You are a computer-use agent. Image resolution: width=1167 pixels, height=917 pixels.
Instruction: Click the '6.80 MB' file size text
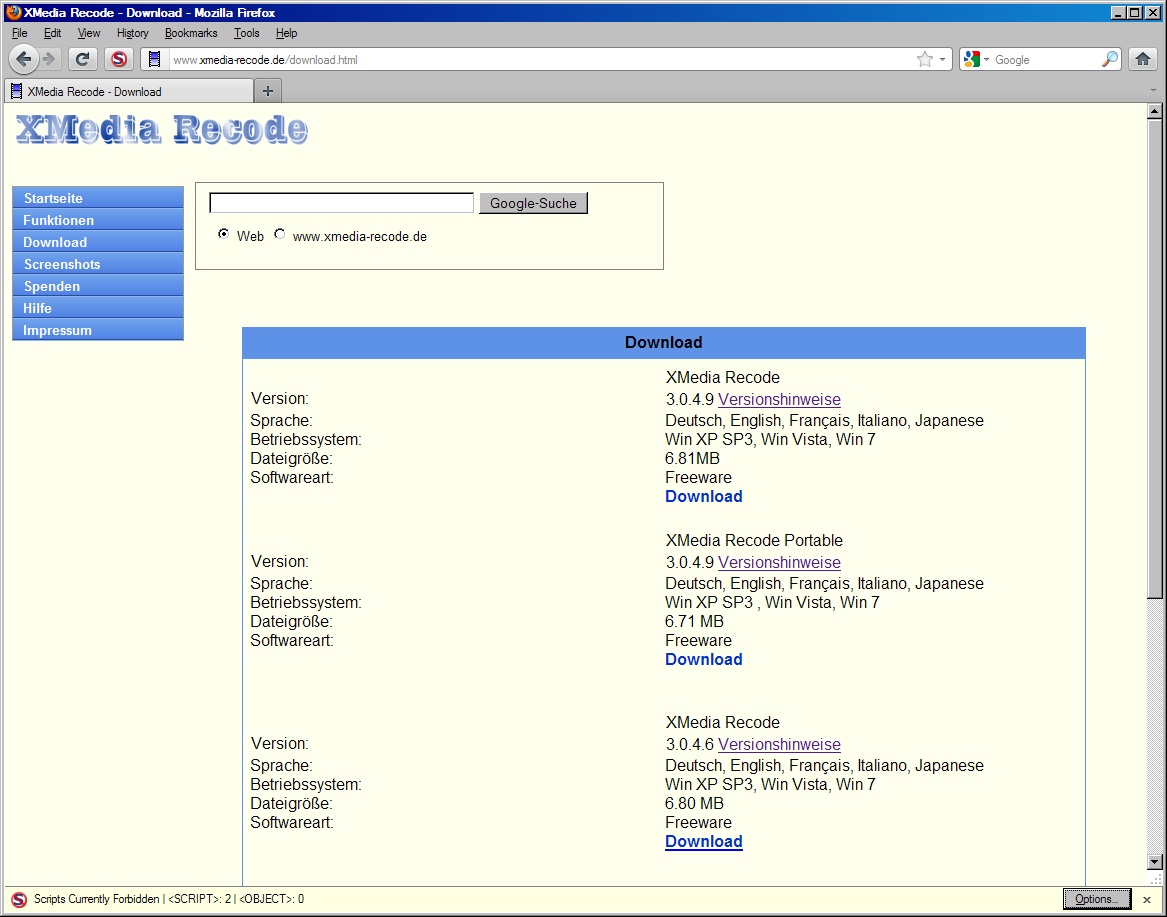click(x=694, y=804)
